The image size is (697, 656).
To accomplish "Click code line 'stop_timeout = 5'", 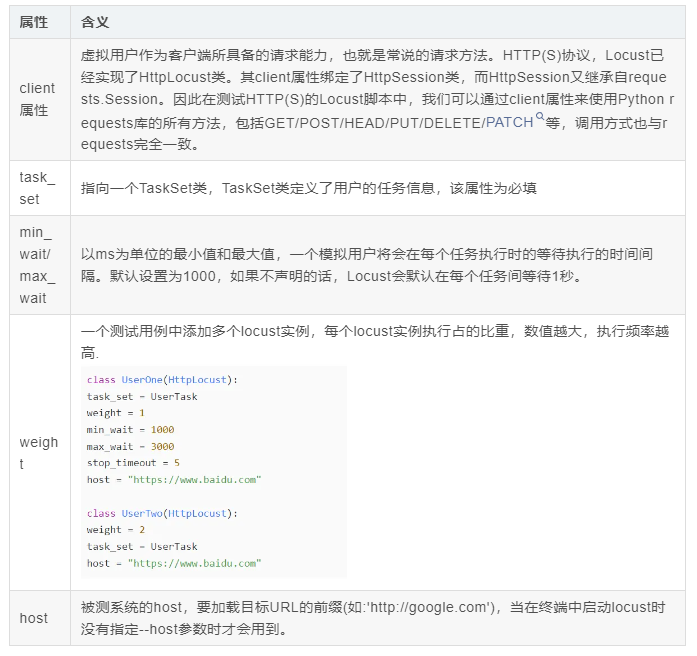I will click(x=133, y=463).
